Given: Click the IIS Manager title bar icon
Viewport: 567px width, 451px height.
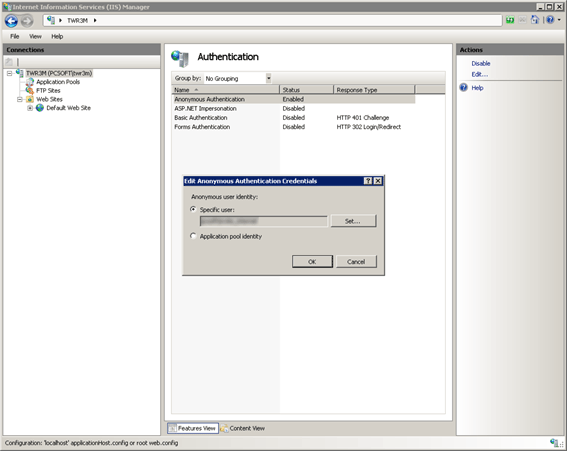Looking at the screenshot, I should point(7,7).
